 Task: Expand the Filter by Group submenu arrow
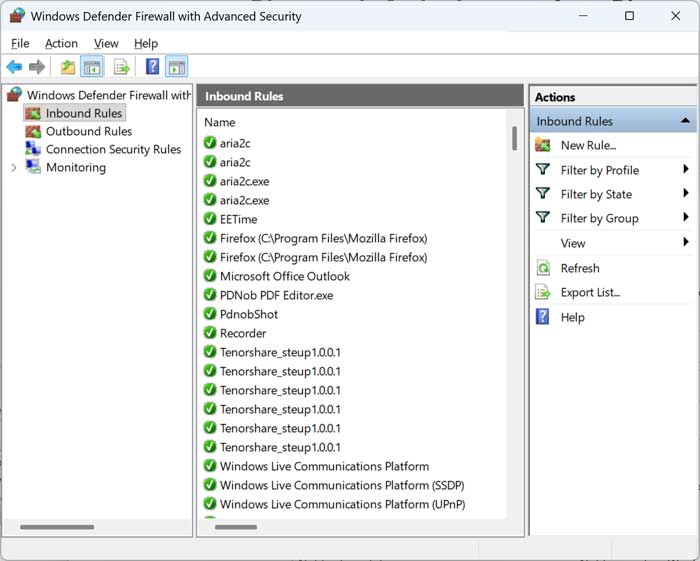[686, 217]
